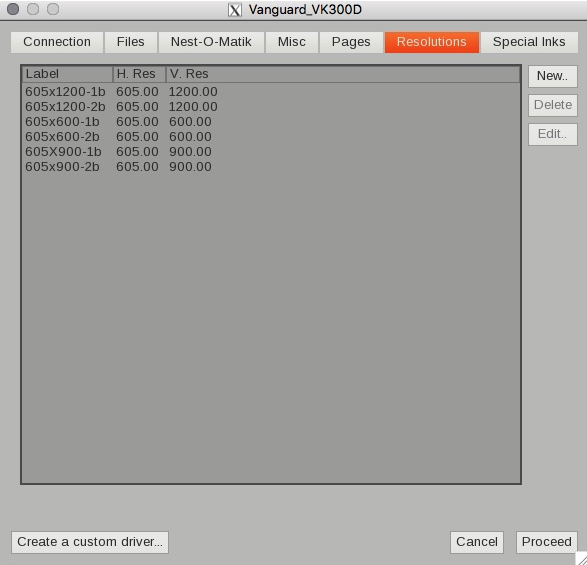Click the Delete button
This screenshot has width=587, height=565.
pos(553,105)
